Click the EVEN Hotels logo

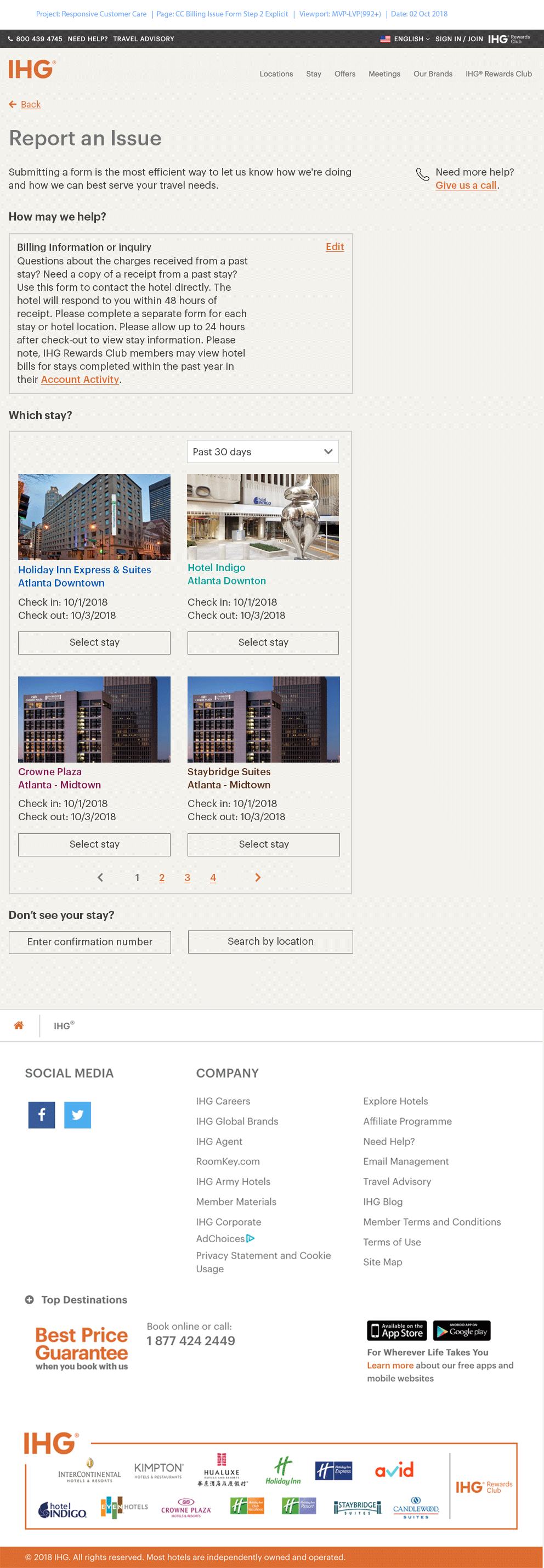(124, 1507)
